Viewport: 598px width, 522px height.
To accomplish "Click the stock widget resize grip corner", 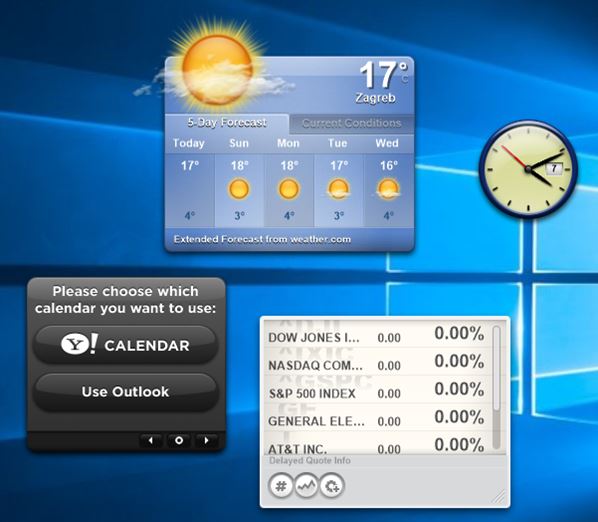I will coord(498,496).
